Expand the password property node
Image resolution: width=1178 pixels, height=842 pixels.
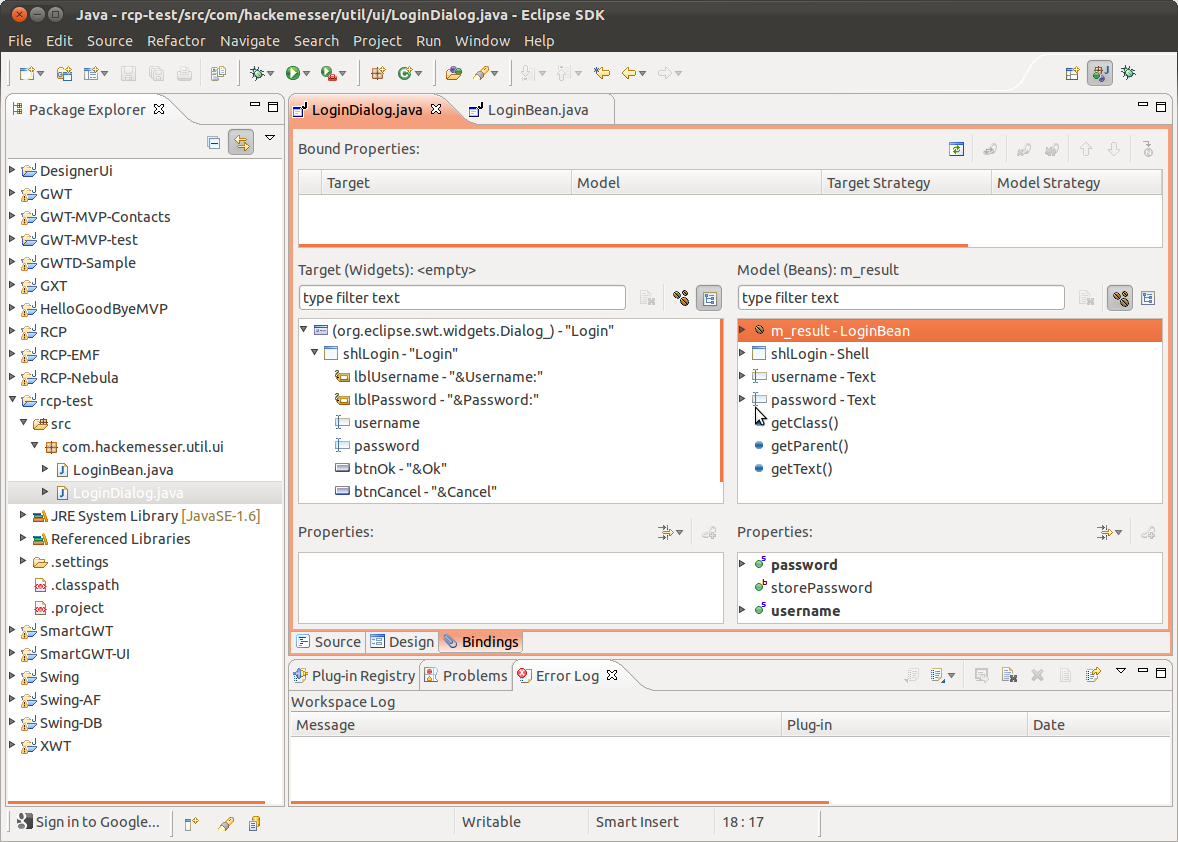point(742,563)
